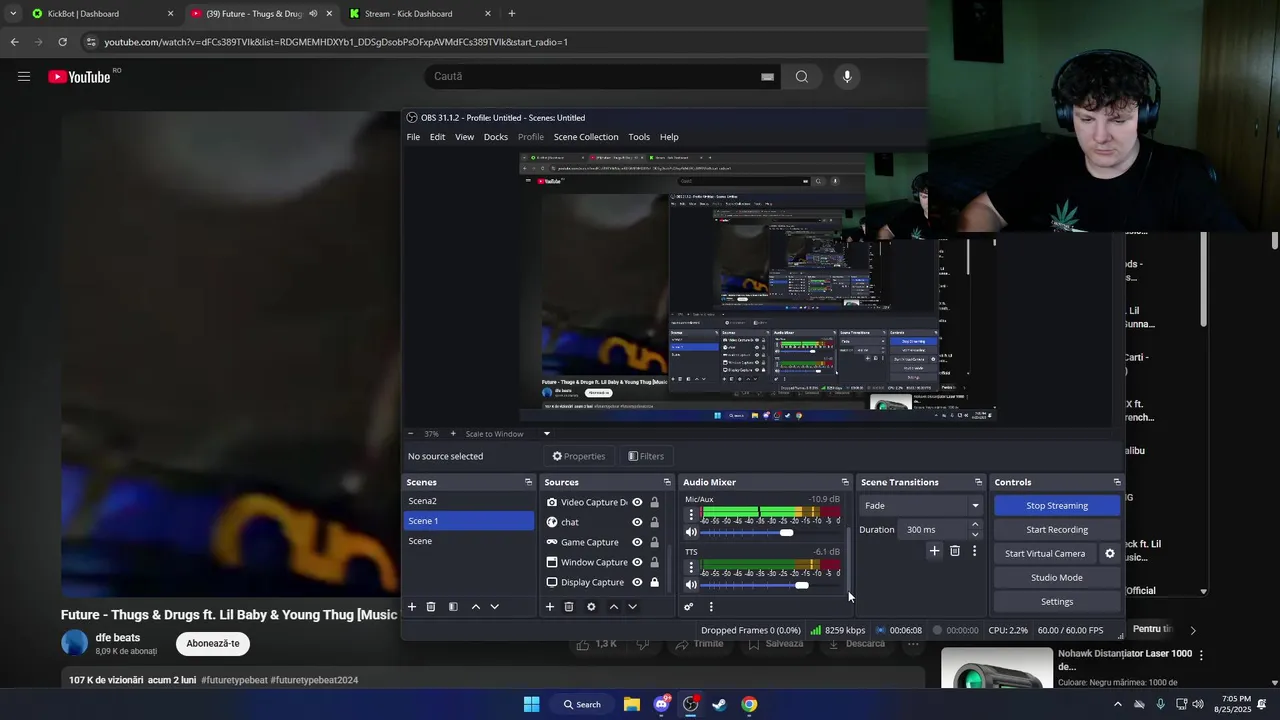Click Start Virtual Camera button
The width and height of the screenshot is (1280, 720).
click(x=1045, y=553)
